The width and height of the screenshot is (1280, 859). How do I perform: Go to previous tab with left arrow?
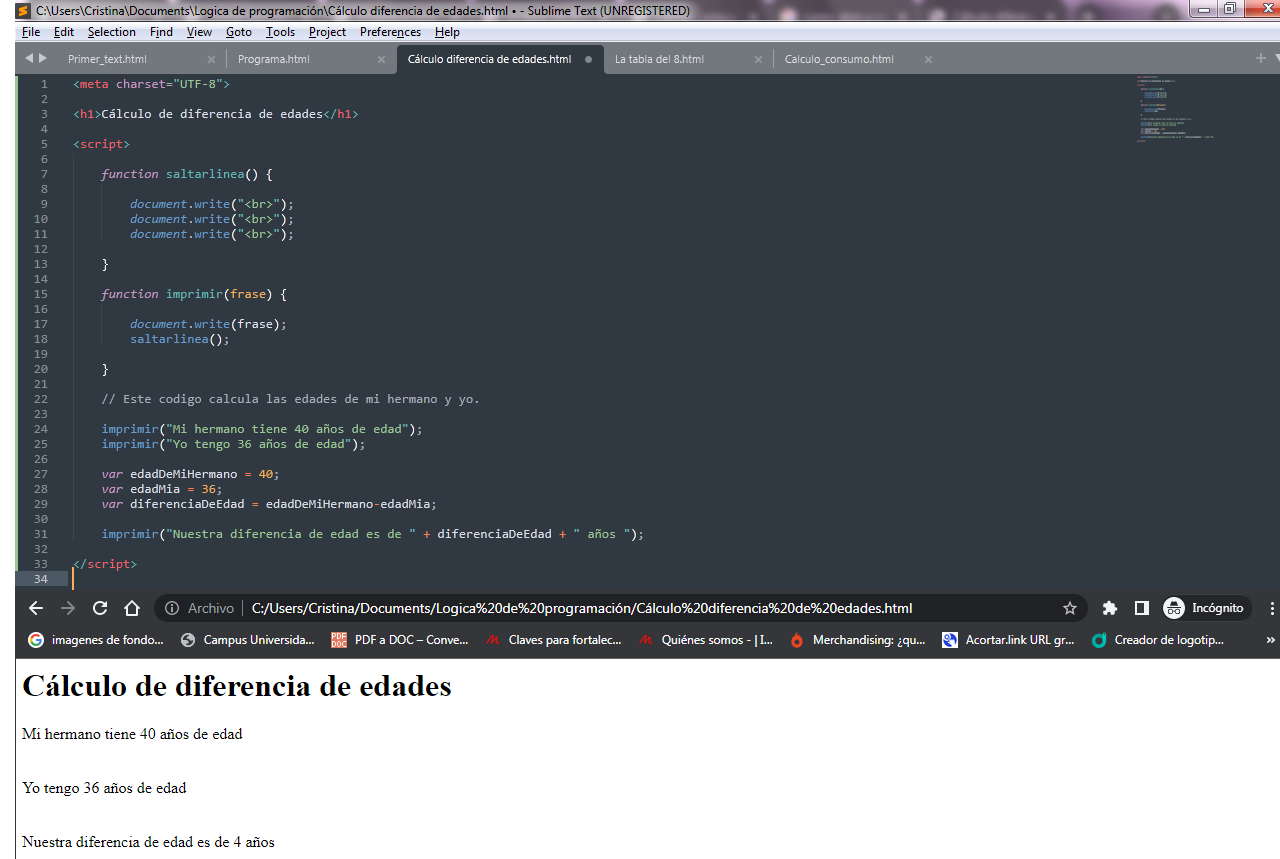coord(29,59)
